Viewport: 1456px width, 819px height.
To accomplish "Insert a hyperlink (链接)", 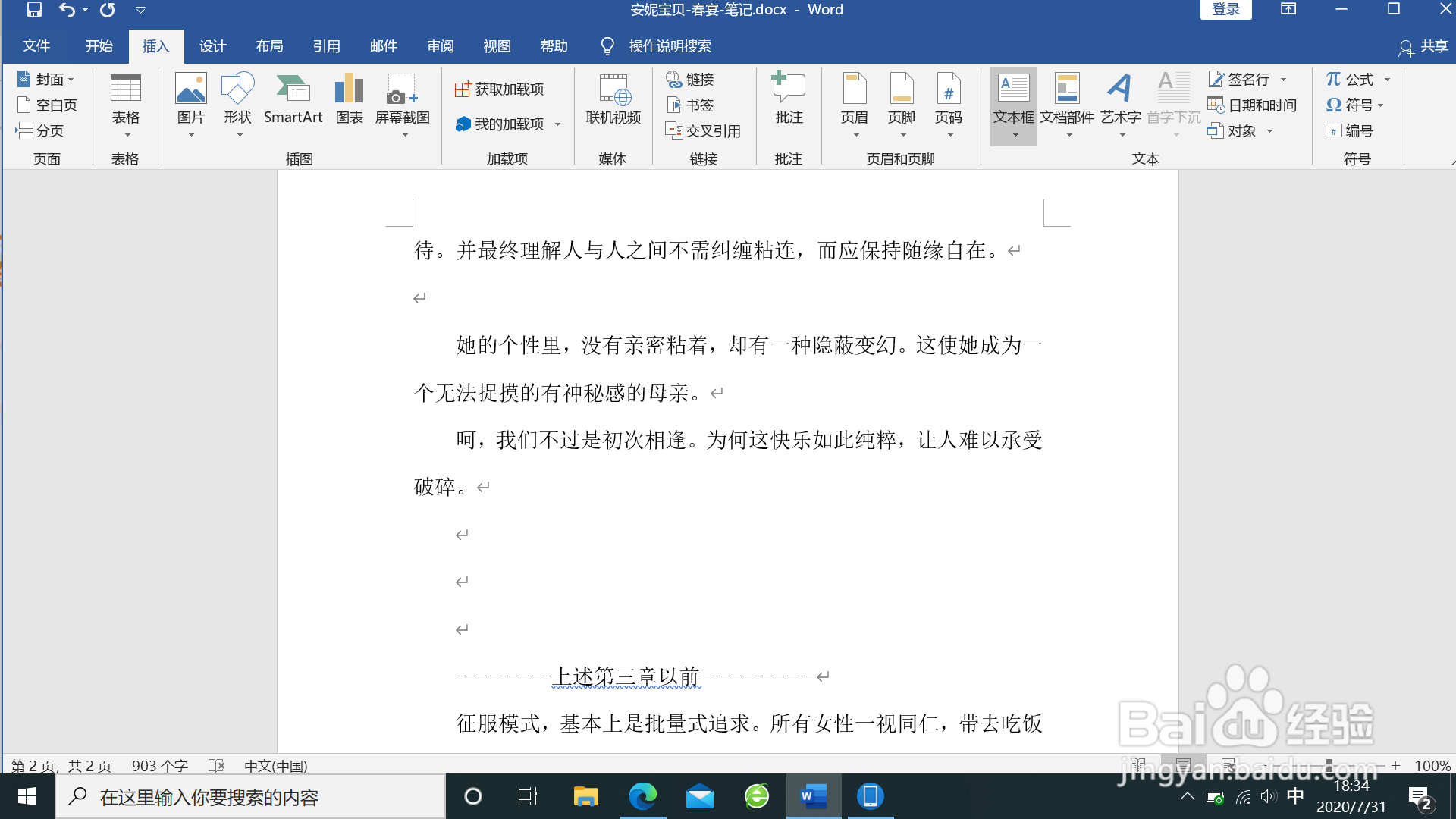I will 690,79.
